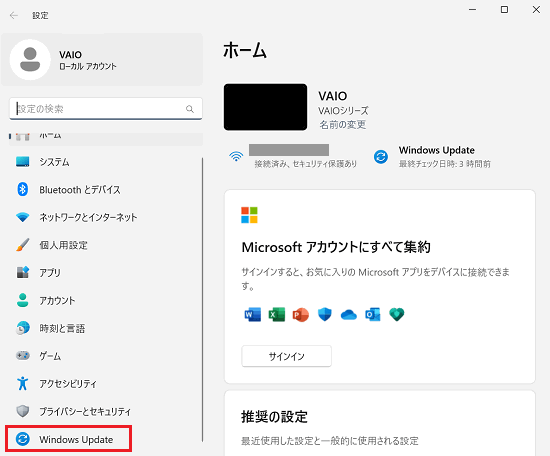Click the Excel app icon
Image resolution: width=550 pixels, height=456 pixels.
coord(277,315)
